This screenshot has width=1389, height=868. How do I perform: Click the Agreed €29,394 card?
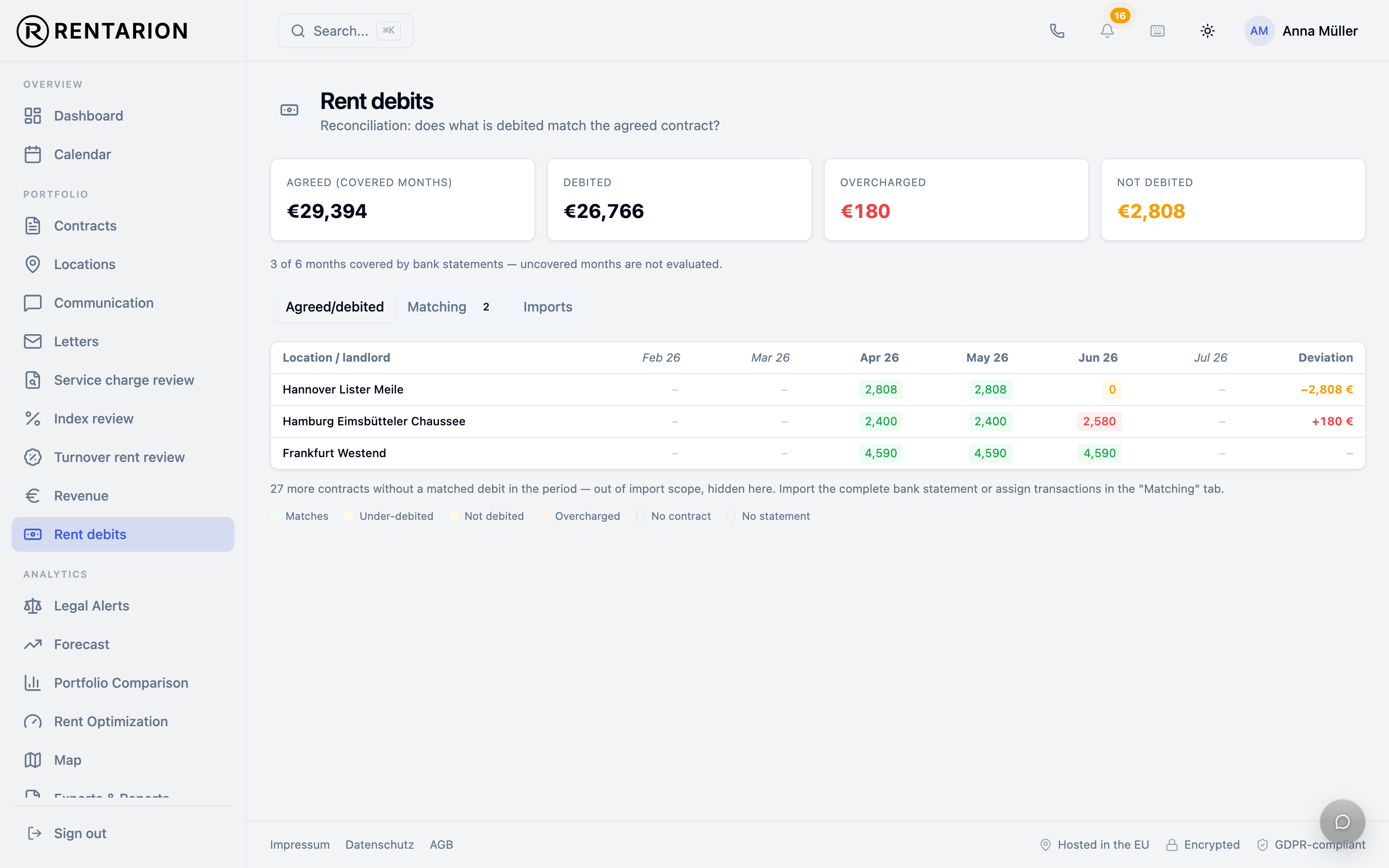click(402, 200)
